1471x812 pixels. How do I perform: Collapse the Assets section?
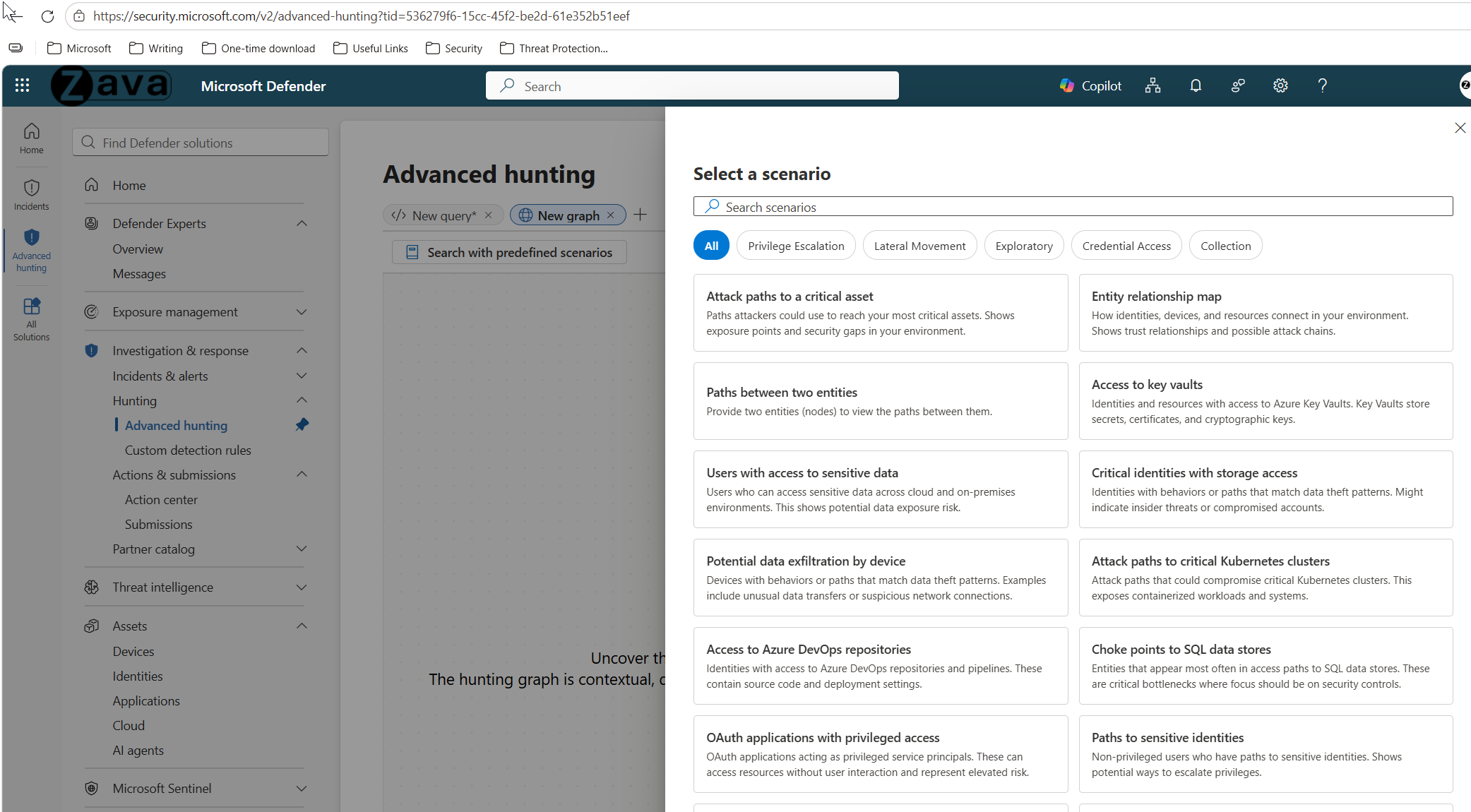pos(302,626)
